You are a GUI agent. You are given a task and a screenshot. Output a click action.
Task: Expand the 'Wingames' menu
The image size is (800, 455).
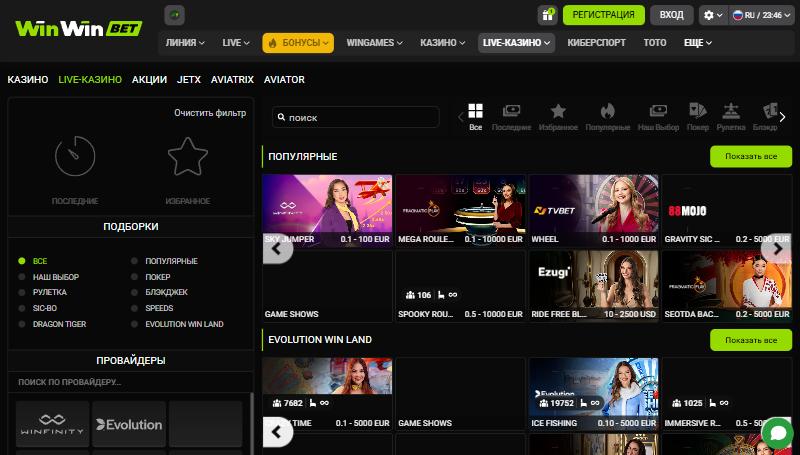[374, 43]
